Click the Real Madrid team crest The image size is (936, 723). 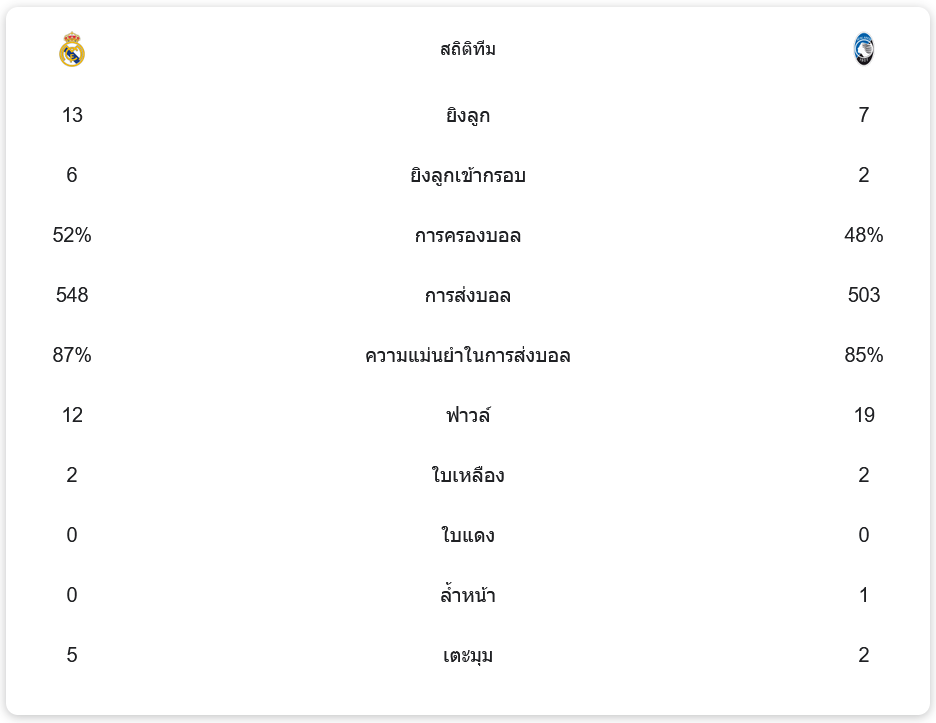(72, 49)
